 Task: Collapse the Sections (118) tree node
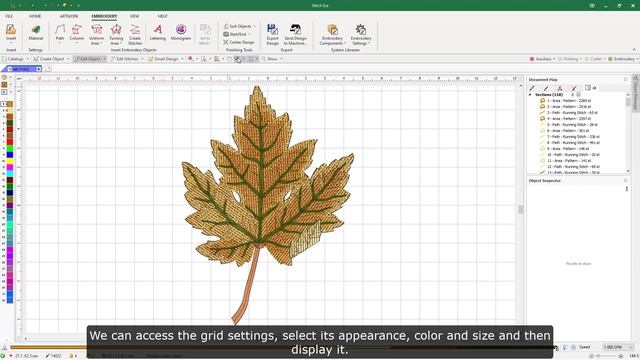(x=530, y=95)
